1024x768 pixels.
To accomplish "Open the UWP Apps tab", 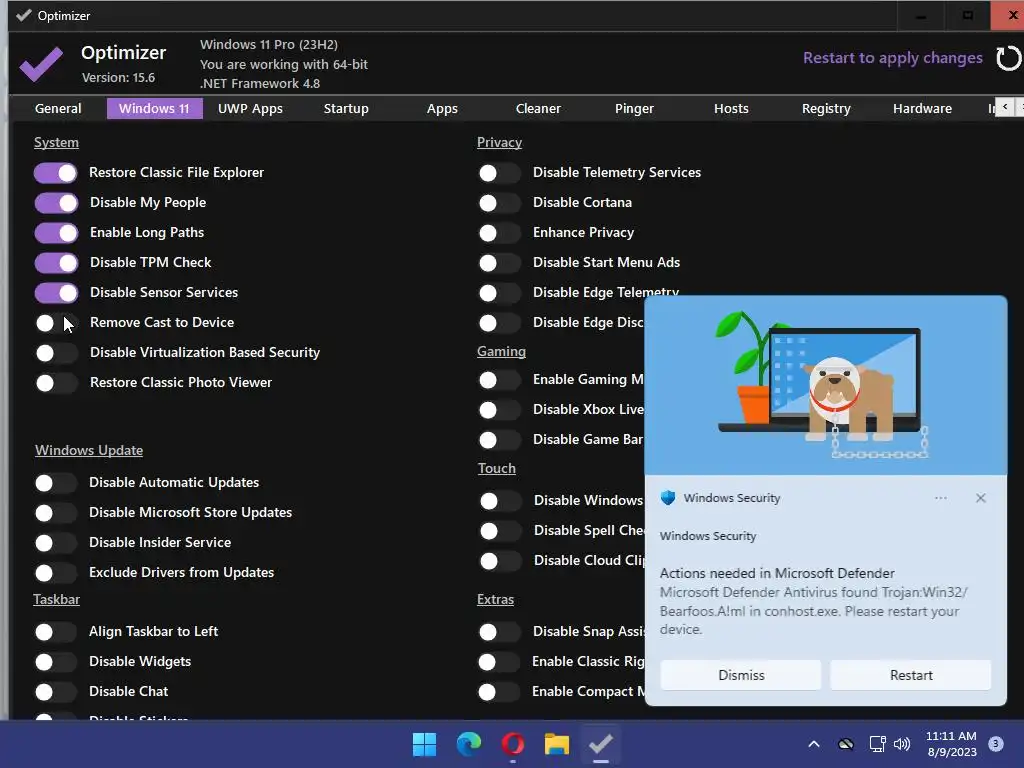I will coord(250,108).
